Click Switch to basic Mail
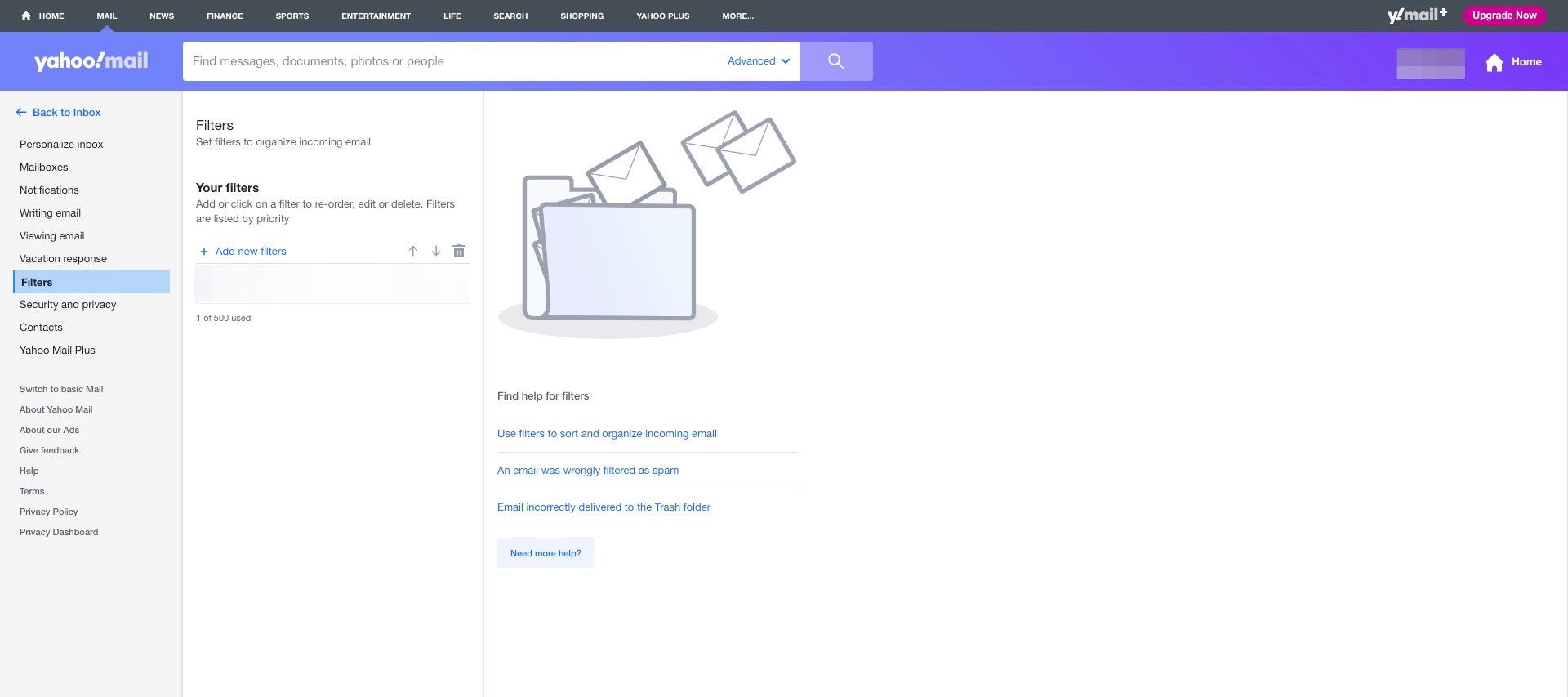The height and width of the screenshot is (697, 1568). [x=61, y=389]
